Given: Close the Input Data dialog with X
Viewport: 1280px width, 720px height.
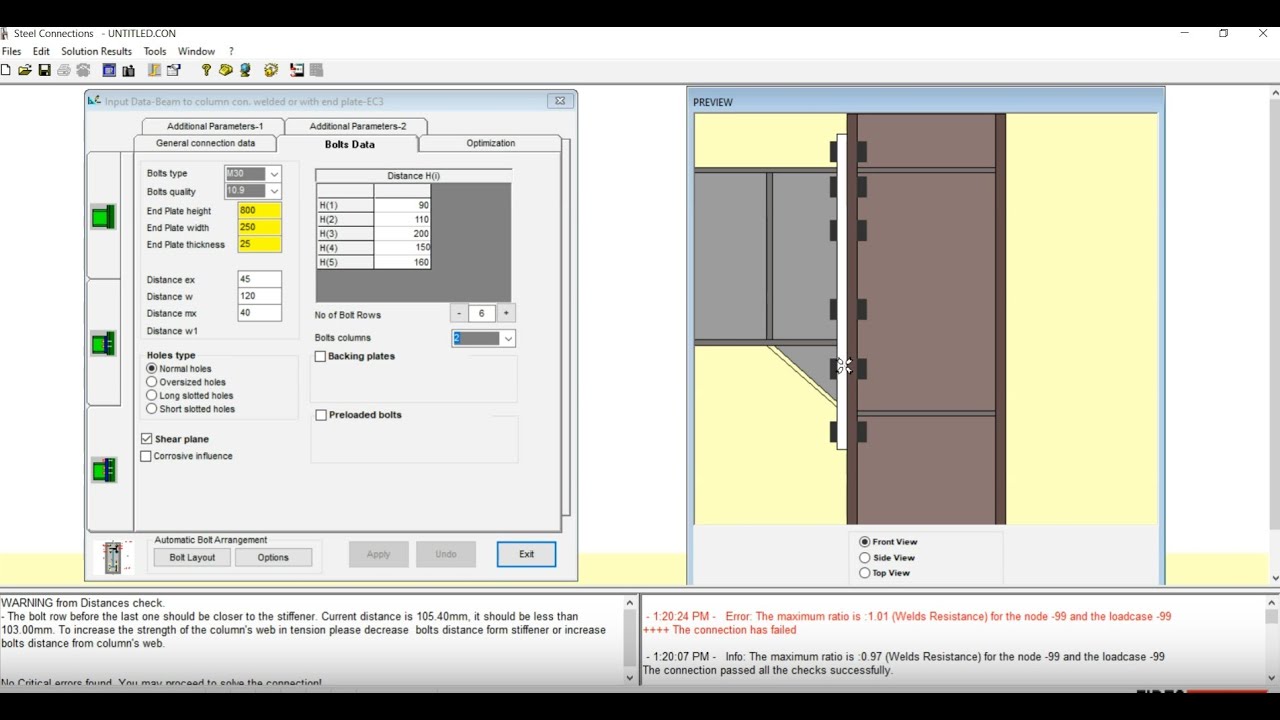Looking at the screenshot, I should coord(560,101).
